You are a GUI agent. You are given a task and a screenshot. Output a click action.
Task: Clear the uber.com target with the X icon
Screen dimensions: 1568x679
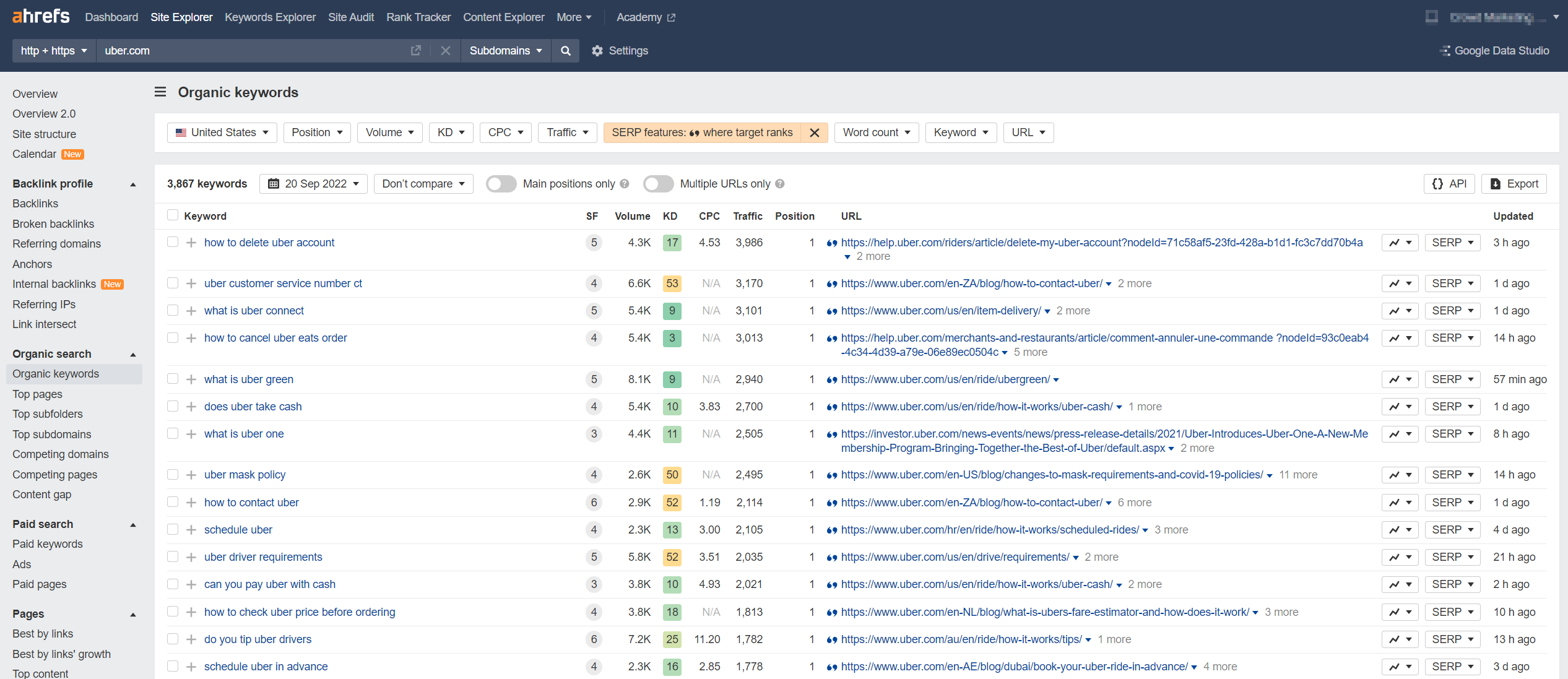tap(445, 51)
